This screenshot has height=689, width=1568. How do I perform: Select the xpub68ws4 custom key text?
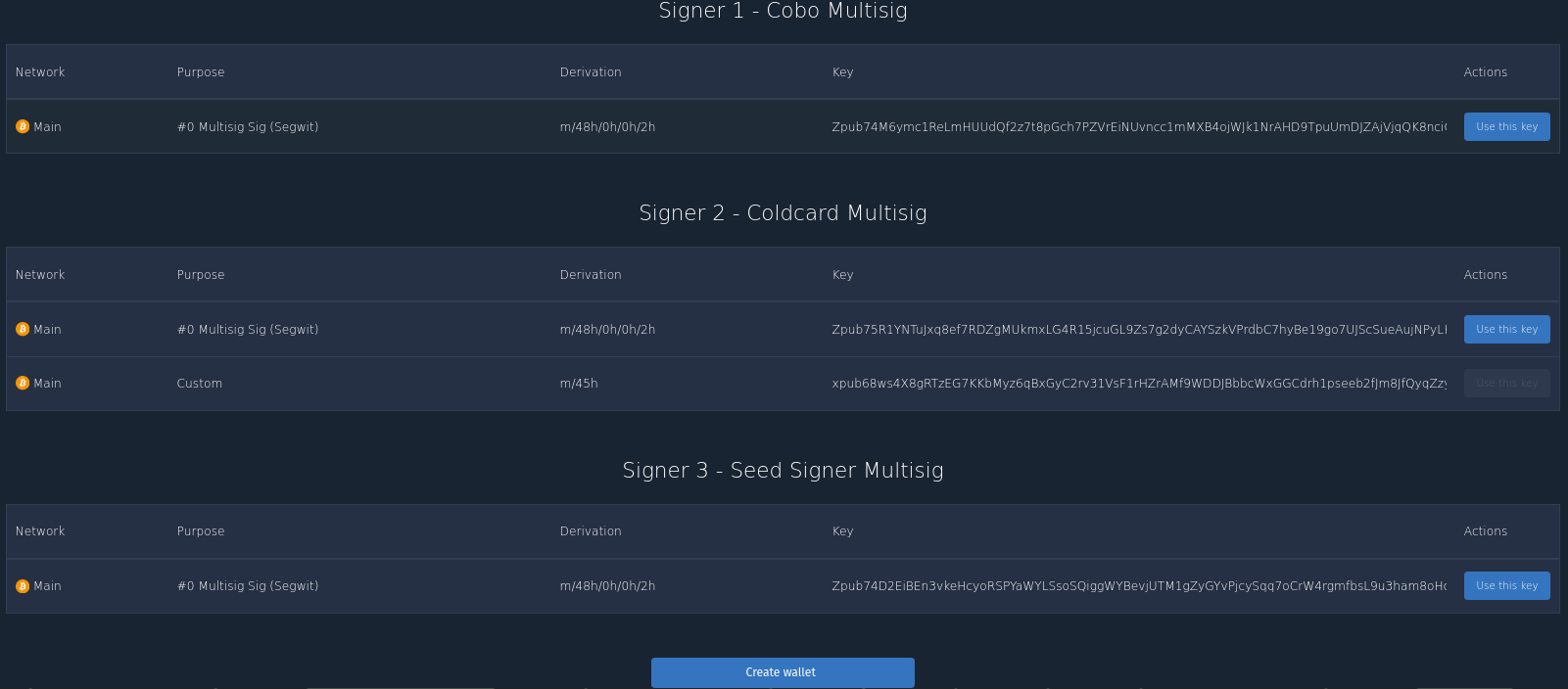click(1139, 383)
